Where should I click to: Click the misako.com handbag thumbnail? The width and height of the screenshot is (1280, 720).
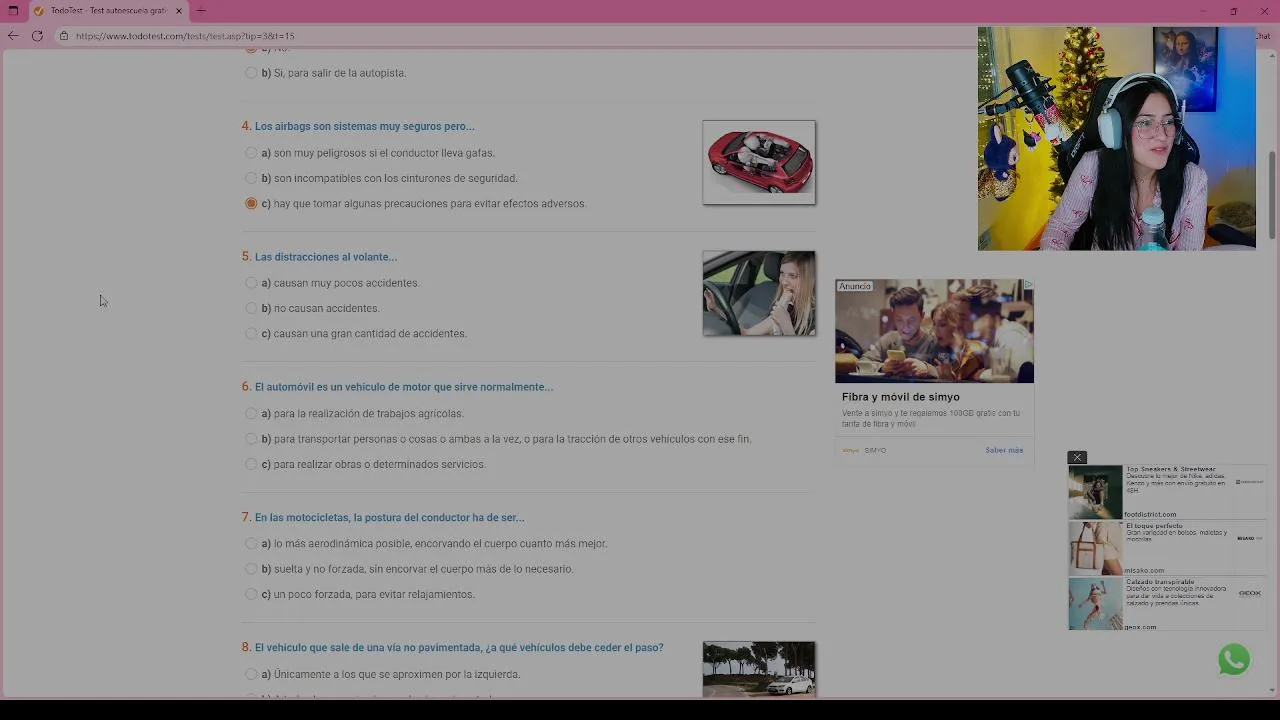point(1095,548)
